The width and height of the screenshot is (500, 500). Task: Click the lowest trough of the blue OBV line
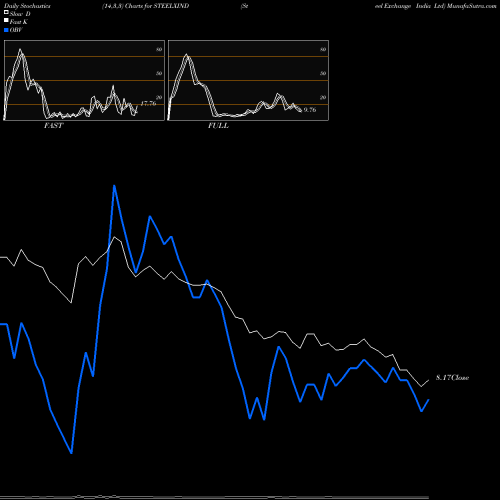tap(71, 453)
